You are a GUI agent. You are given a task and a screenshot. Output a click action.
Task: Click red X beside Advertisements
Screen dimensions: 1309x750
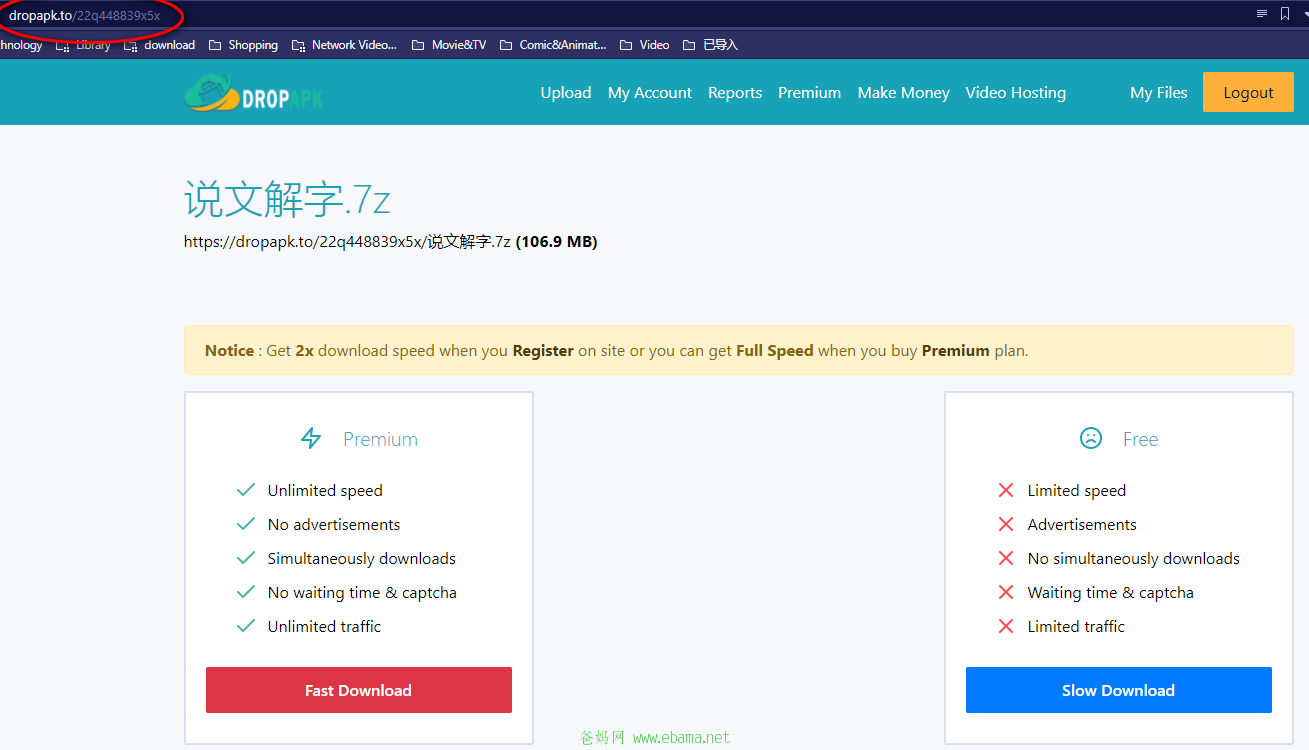pos(1006,524)
